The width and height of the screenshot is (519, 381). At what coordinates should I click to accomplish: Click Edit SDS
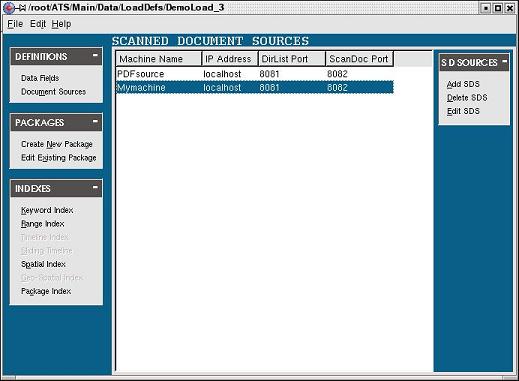[463, 111]
